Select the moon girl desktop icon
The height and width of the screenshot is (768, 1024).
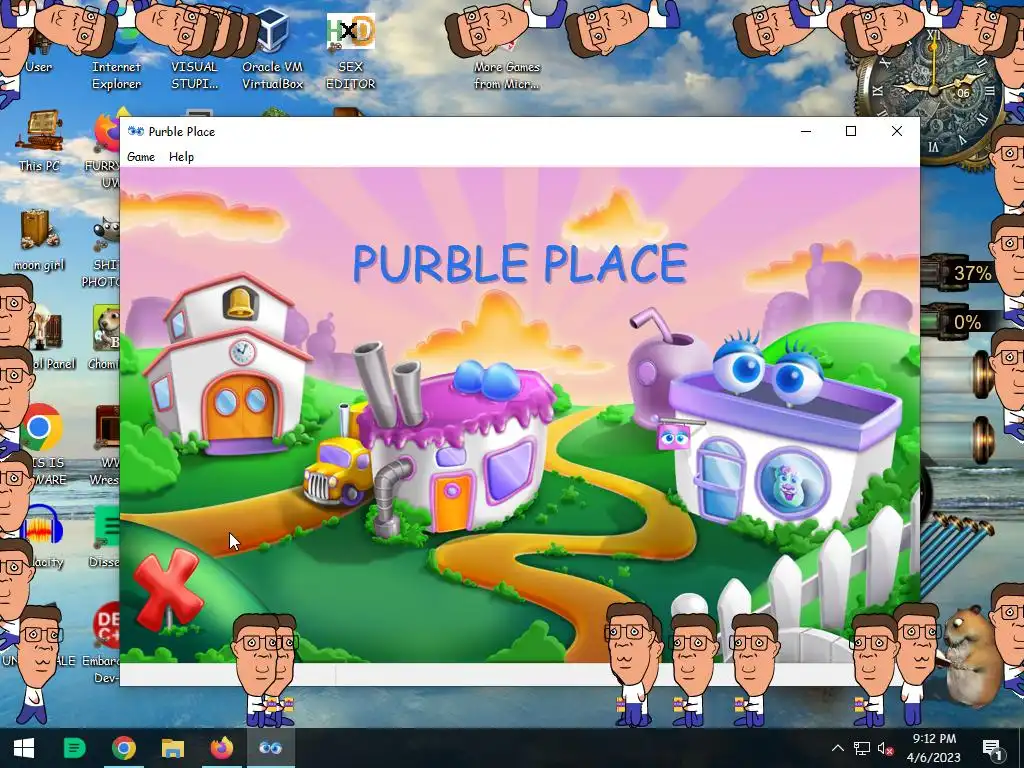point(39,240)
